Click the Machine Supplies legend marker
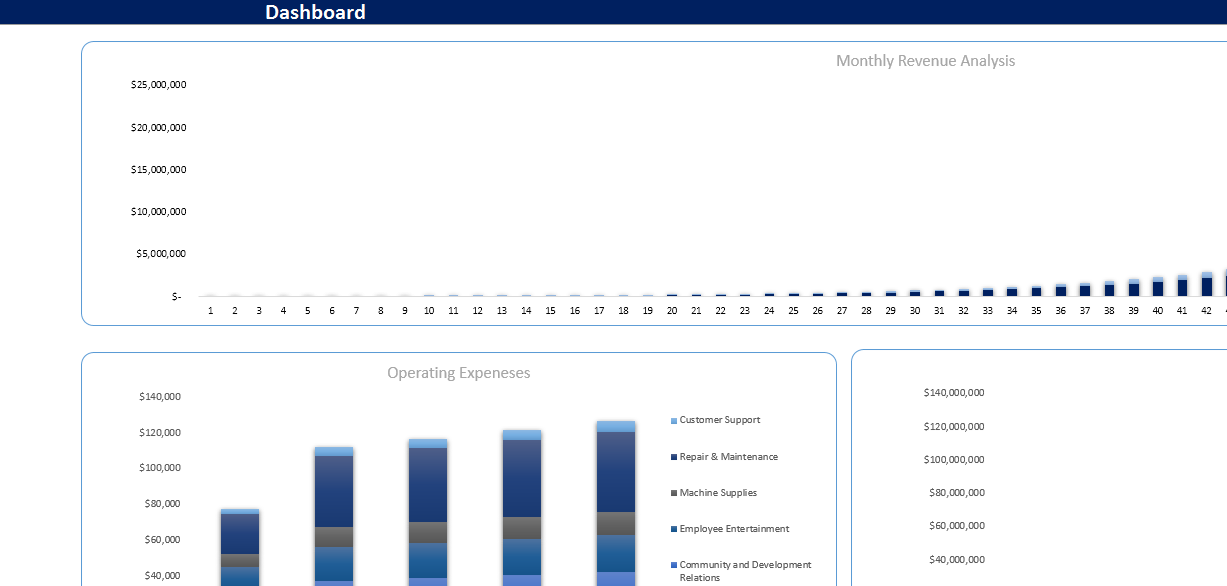The height and width of the screenshot is (586, 1227). coord(673,492)
